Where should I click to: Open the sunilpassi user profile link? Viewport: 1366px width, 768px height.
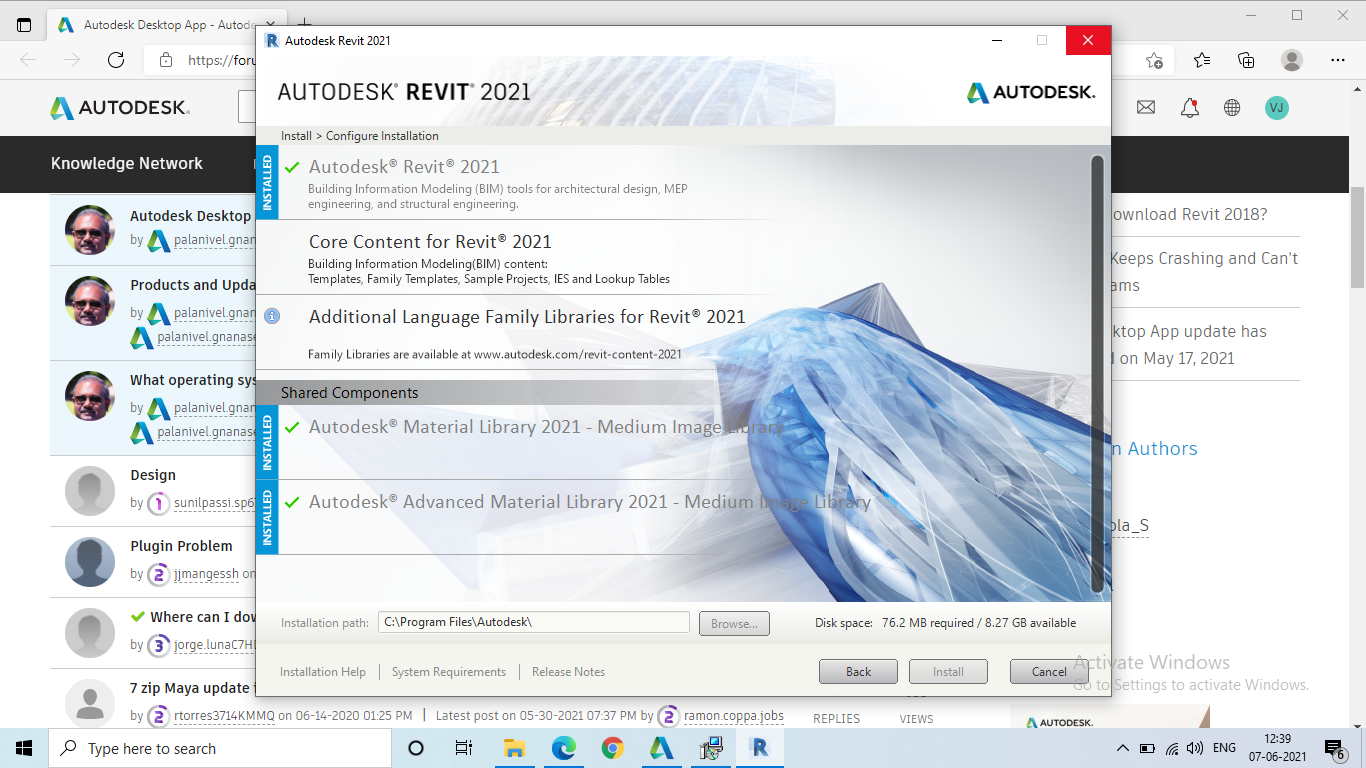click(x=215, y=504)
